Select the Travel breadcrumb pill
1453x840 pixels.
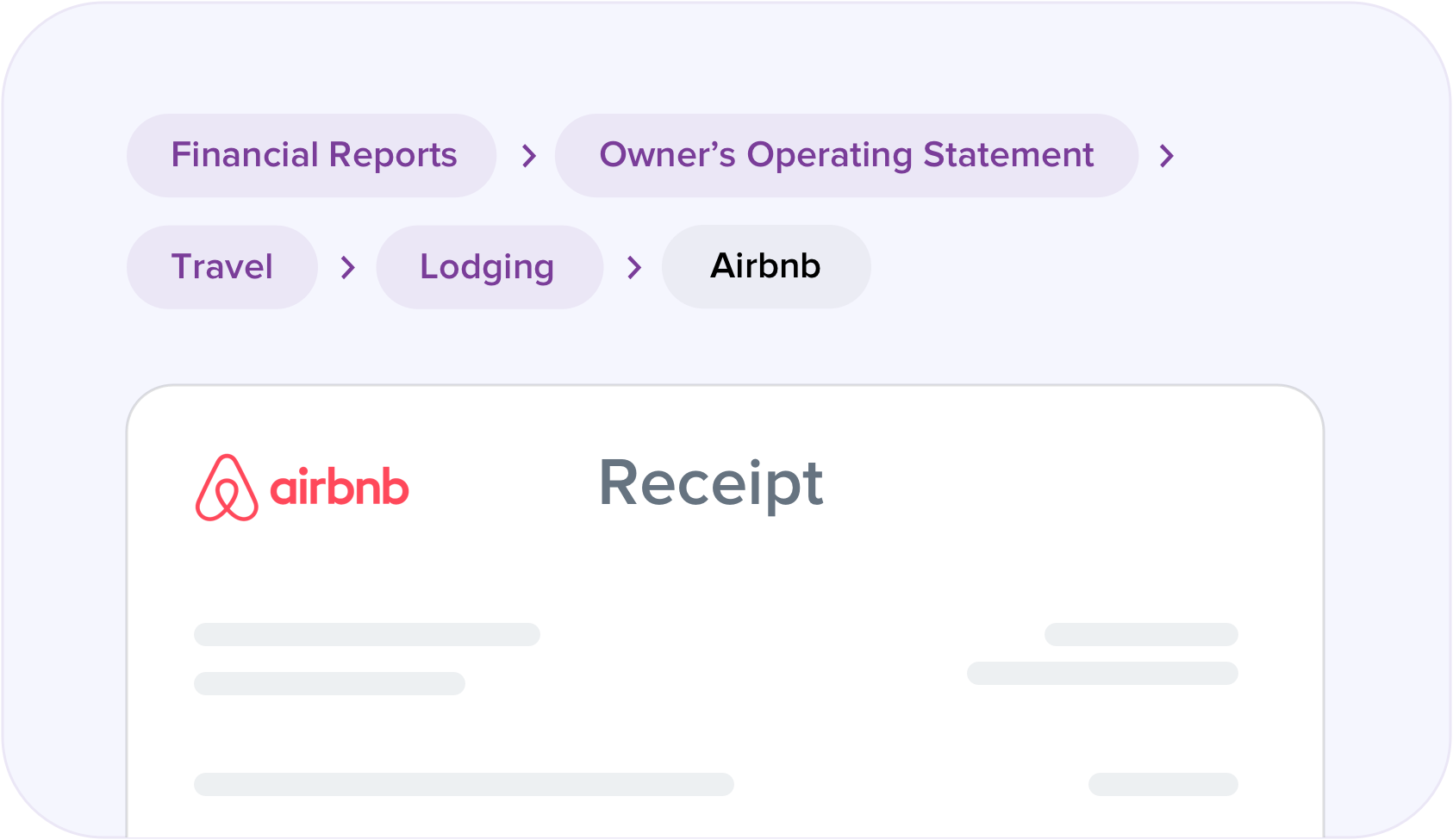click(222, 267)
